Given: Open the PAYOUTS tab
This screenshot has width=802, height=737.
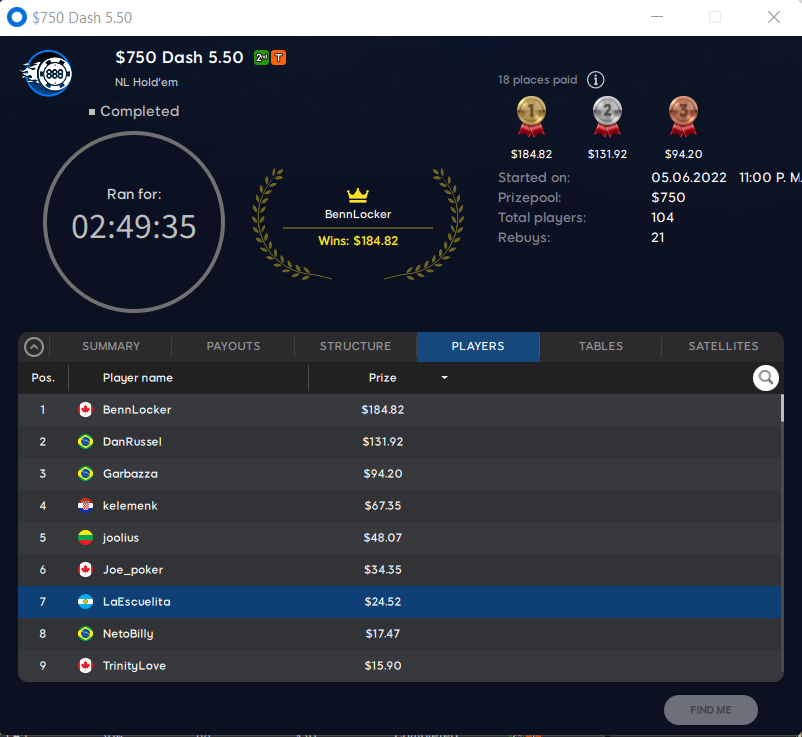Looking at the screenshot, I should point(233,346).
